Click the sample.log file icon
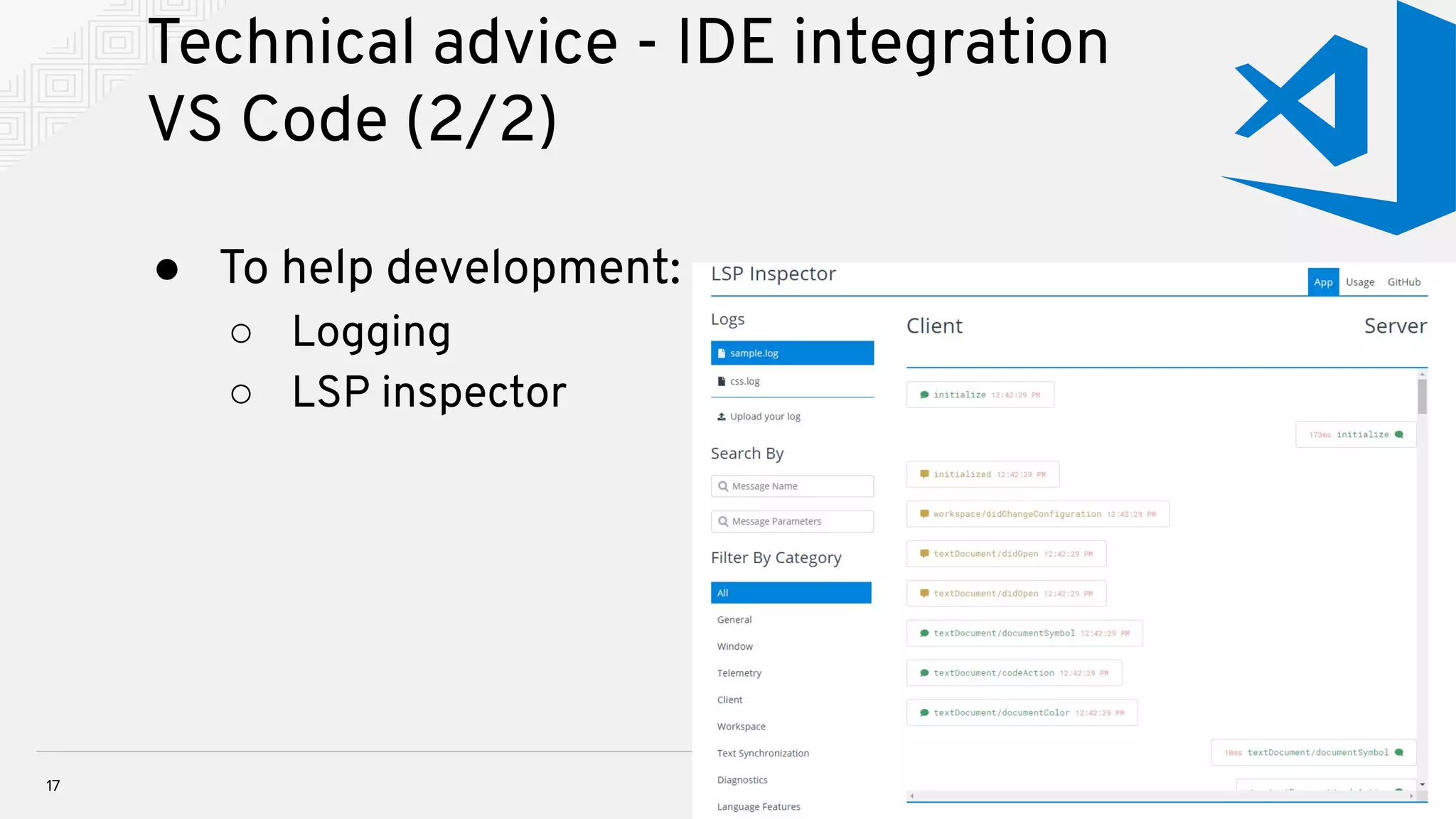 click(x=722, y=353)
